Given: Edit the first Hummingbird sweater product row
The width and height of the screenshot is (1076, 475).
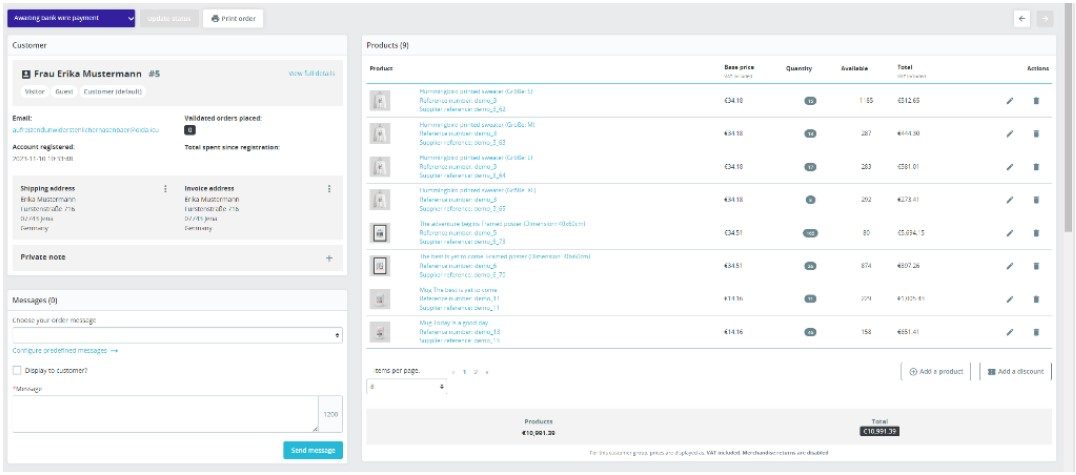Looking at the screenshot, I should 1010,100.
